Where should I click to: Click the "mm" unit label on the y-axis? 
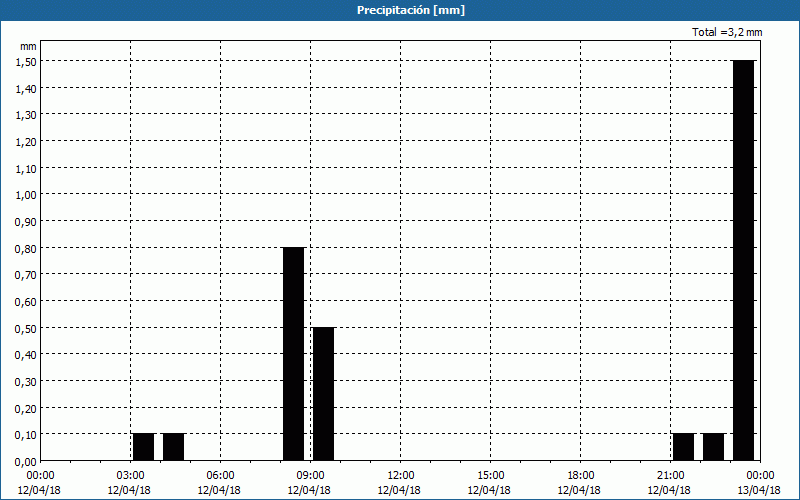(28, 46)
